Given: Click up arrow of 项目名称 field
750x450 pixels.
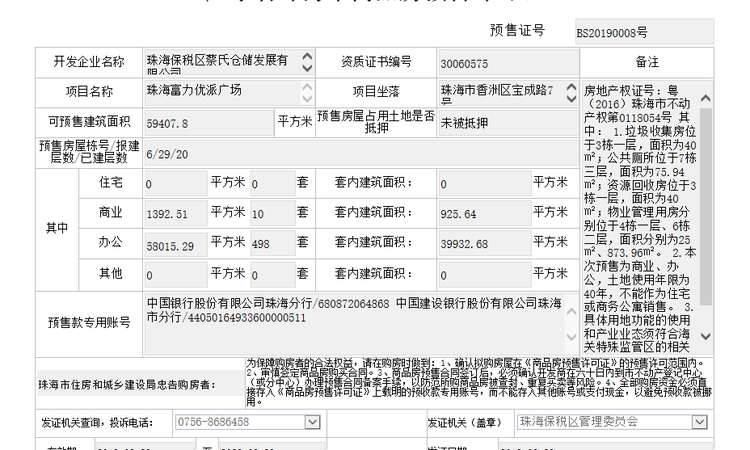Looking at the screenshot, I should 307,87.
